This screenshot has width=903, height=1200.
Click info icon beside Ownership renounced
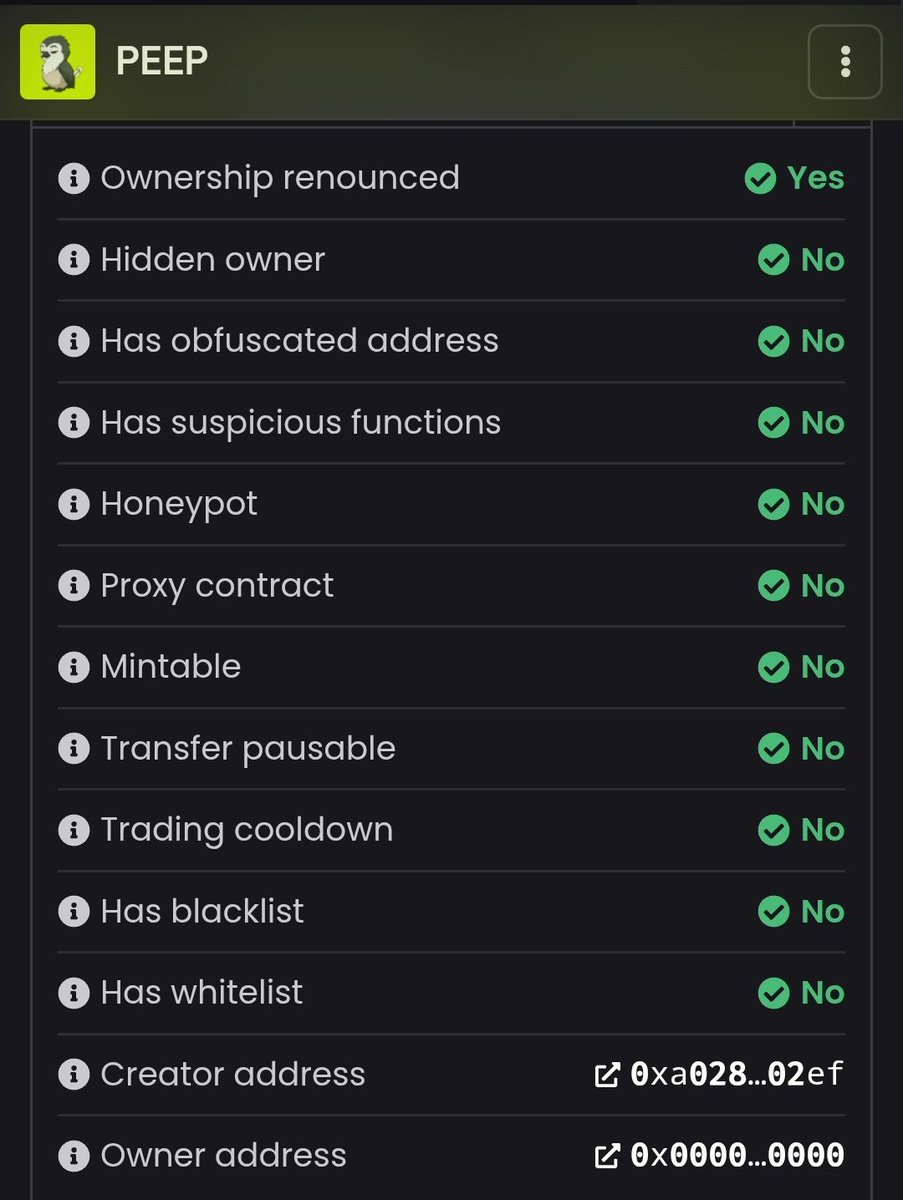tap(73, 179)
